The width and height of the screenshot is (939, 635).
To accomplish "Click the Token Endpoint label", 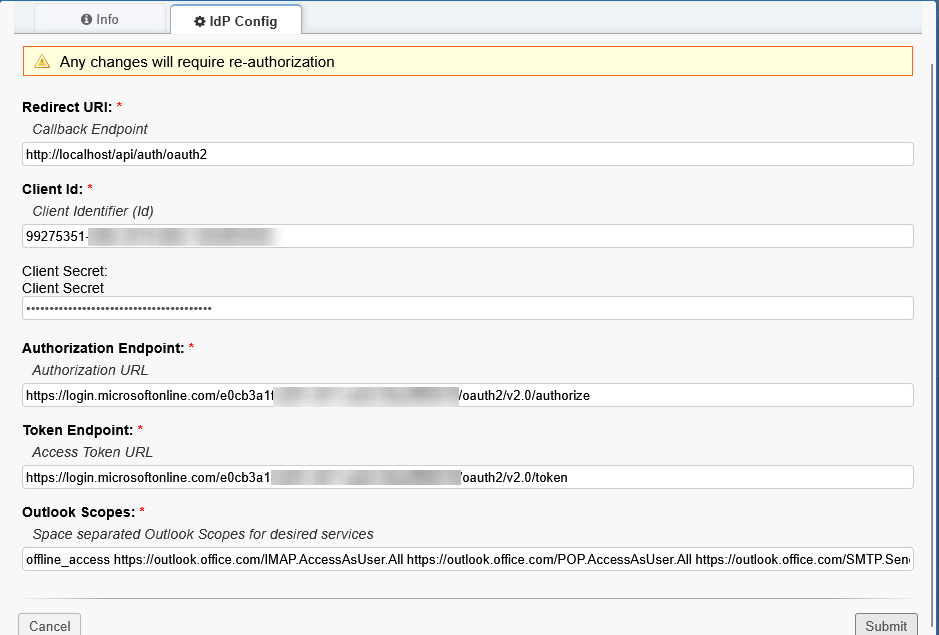I will point(77,430).
